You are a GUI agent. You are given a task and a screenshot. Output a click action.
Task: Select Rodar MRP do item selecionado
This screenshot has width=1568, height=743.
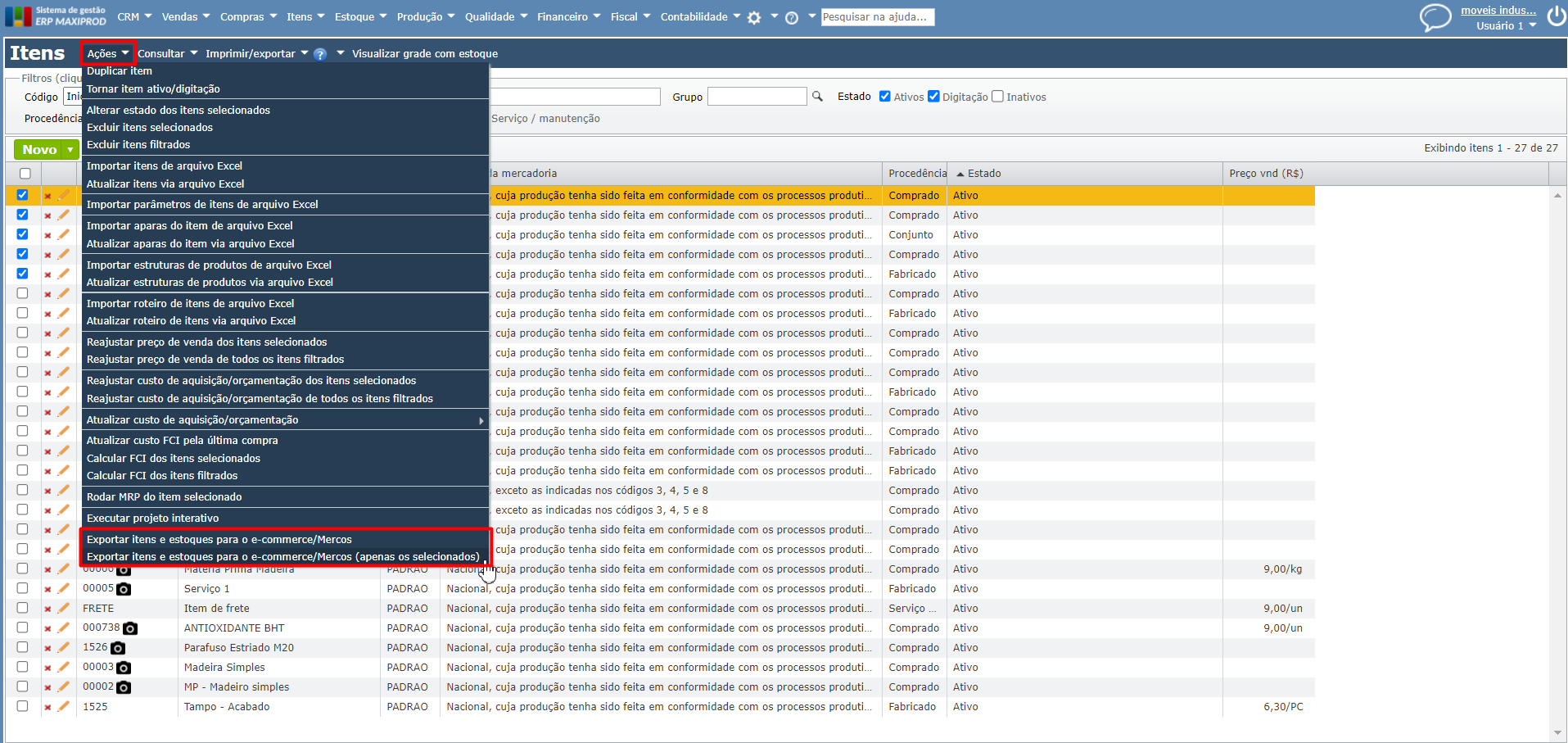point(164,496)
